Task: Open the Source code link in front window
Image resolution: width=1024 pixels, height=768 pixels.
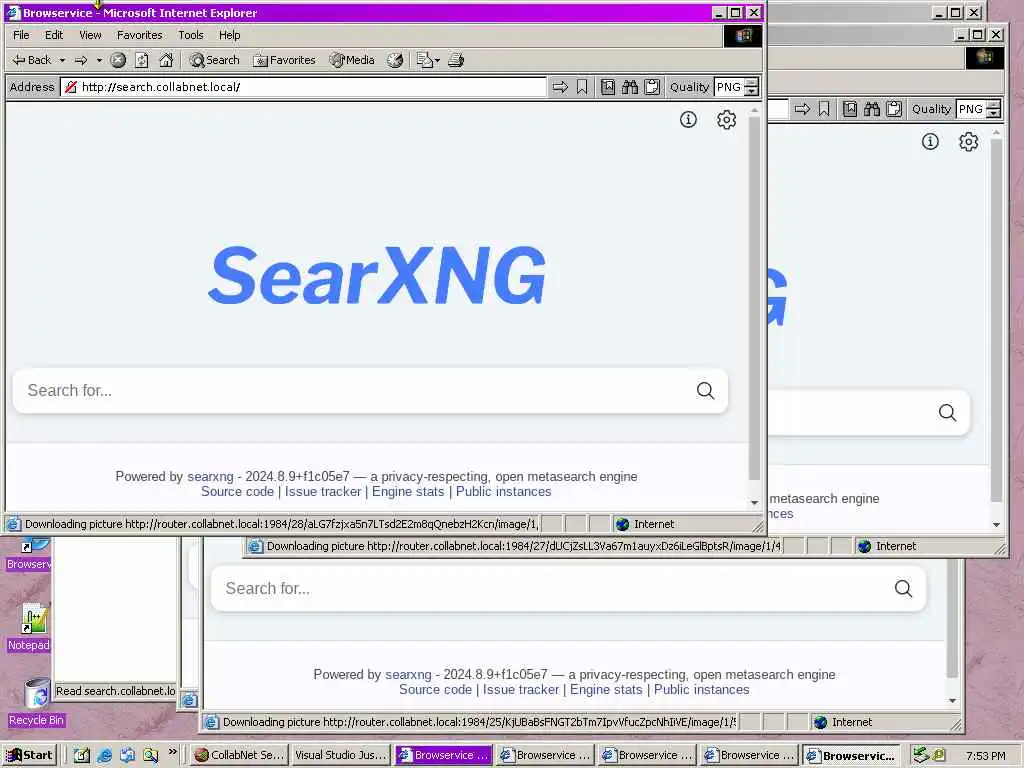Action: (237, 492)
